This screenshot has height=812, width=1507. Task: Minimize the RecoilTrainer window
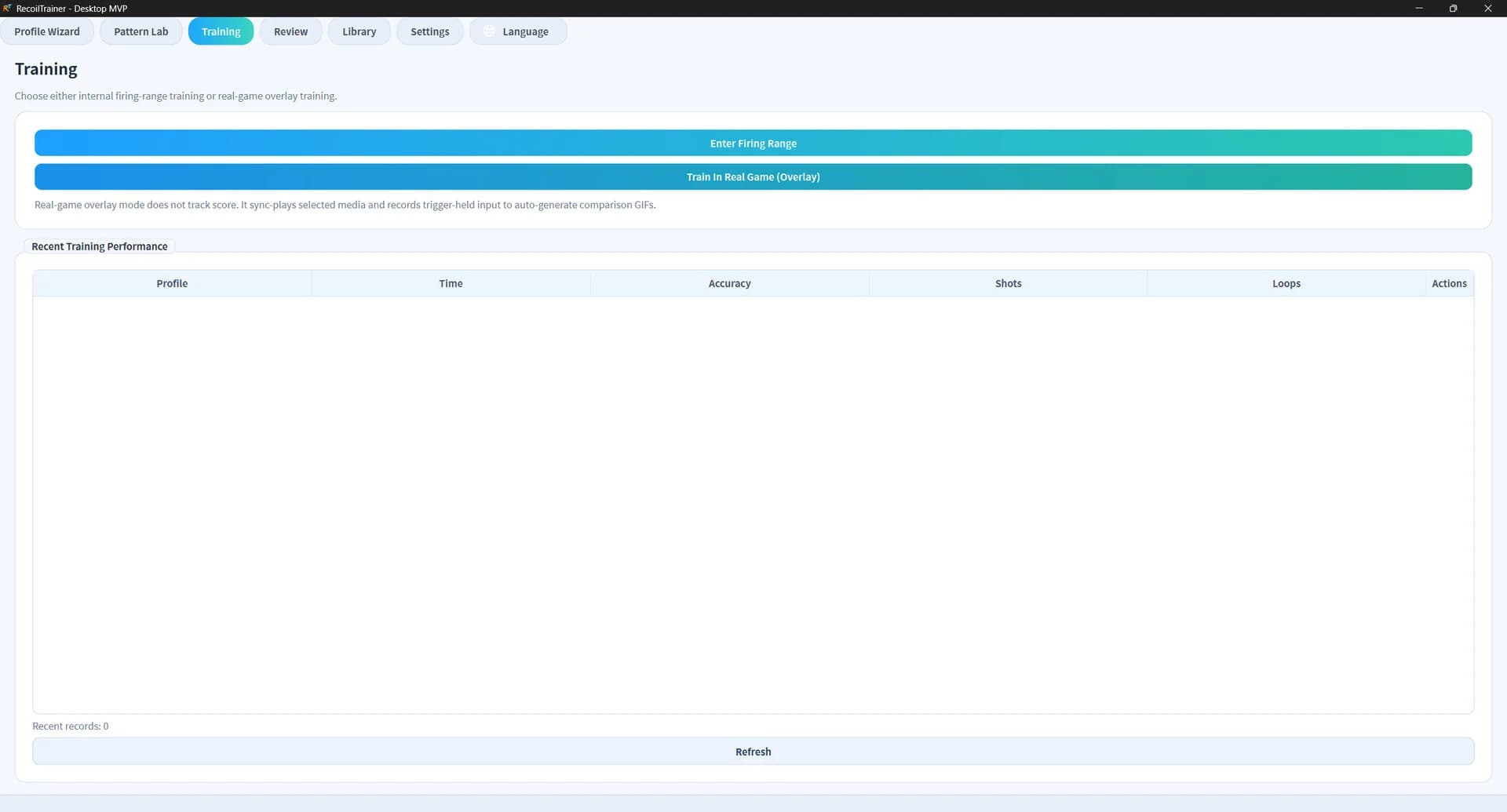[1419, 8]
